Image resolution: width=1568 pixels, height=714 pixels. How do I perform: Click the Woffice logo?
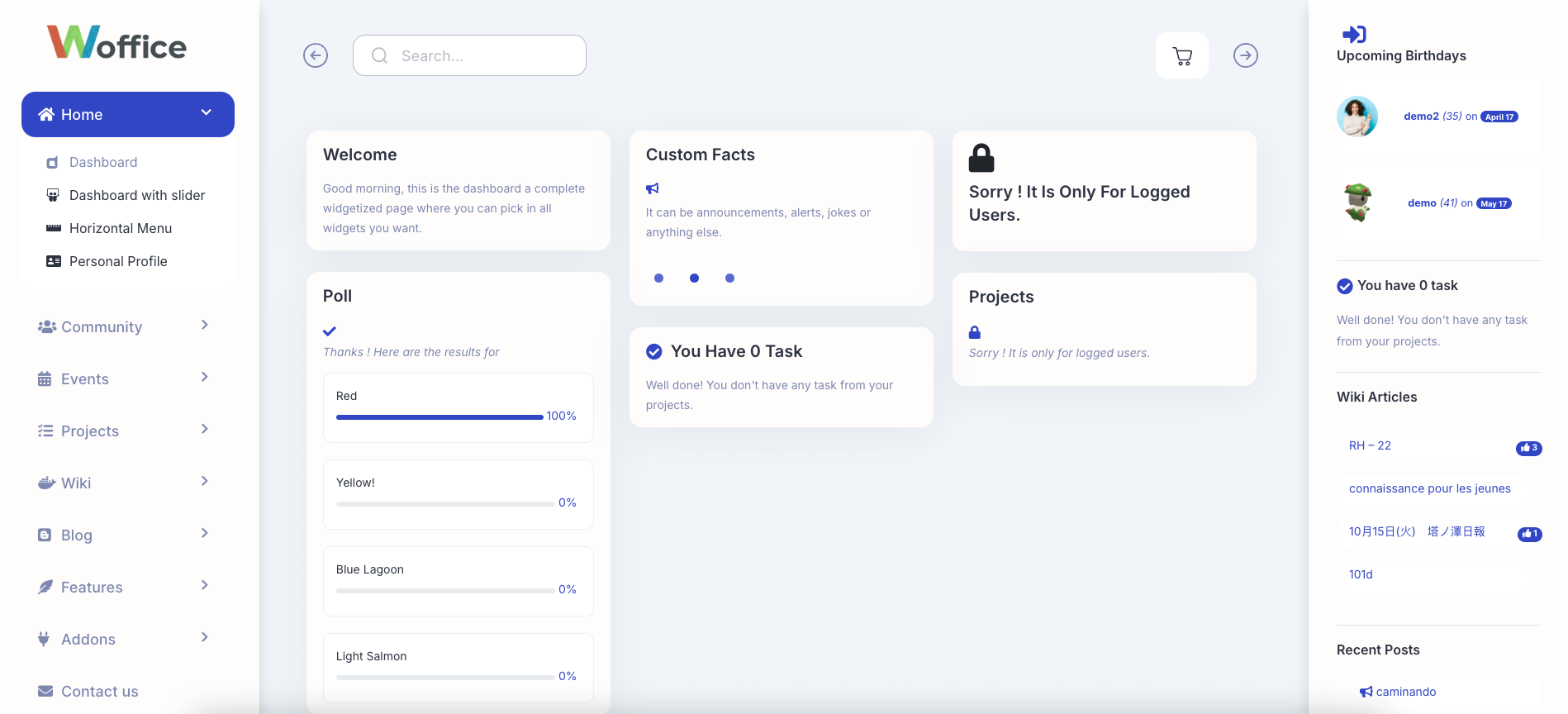tap(116, 42)
